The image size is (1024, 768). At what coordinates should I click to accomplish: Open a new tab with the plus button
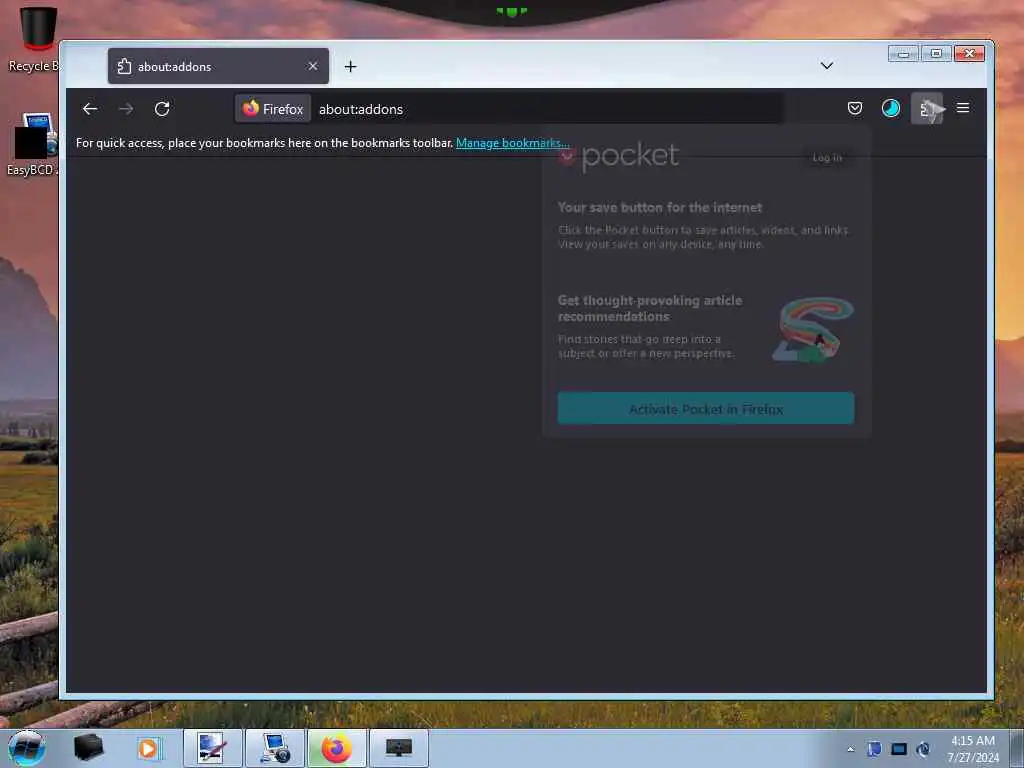351,67
